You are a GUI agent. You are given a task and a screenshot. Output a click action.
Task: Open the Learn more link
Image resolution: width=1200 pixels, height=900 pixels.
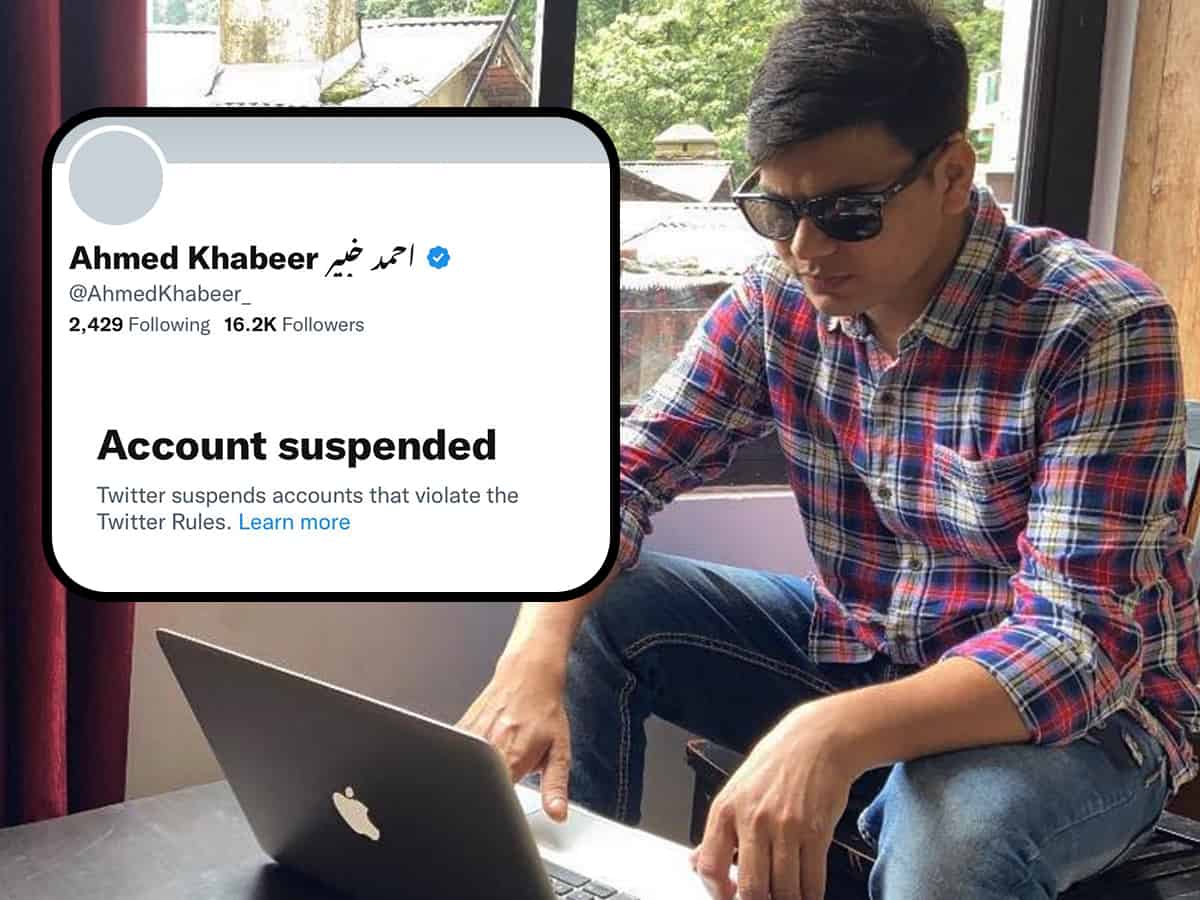[x=294, y=522]
